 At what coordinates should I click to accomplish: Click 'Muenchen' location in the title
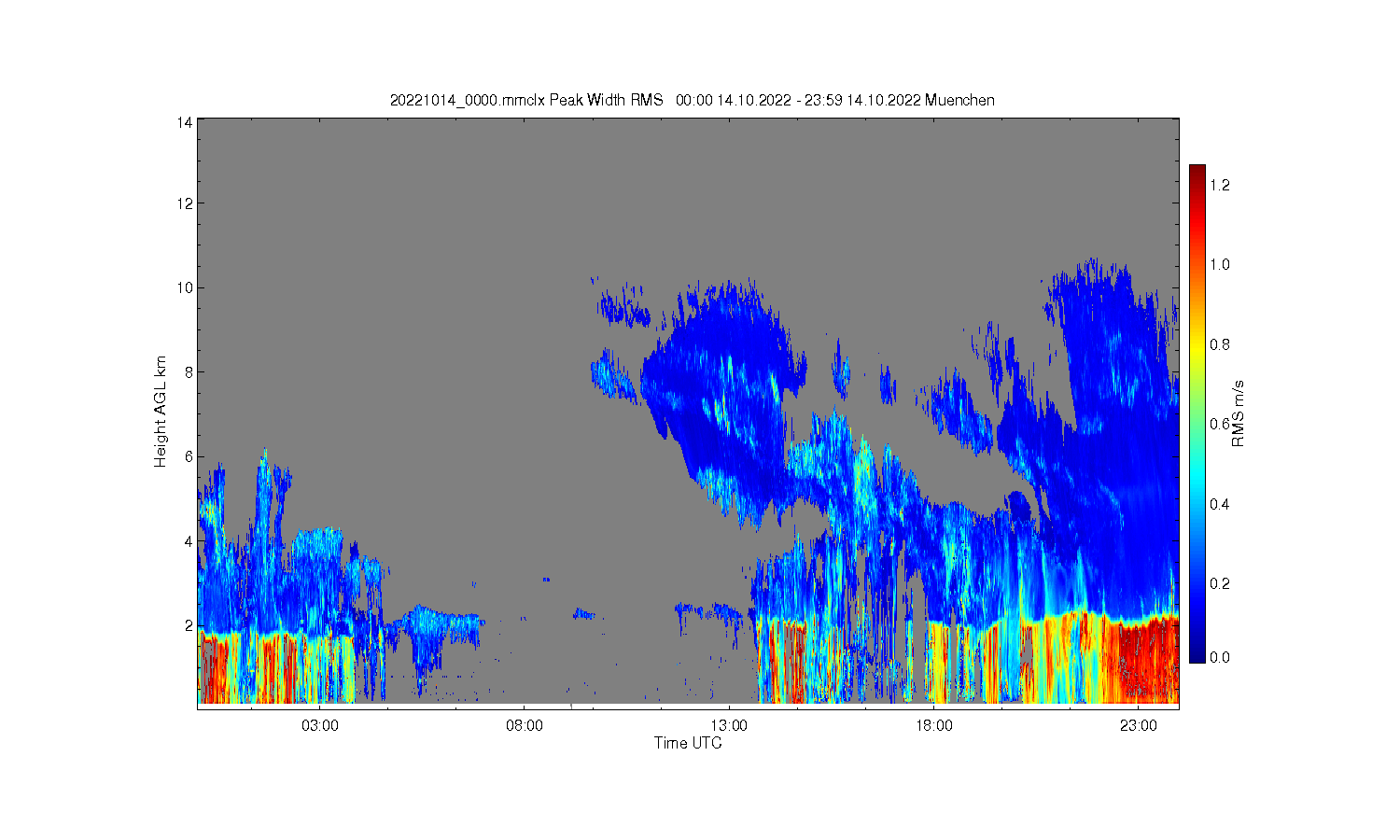(959, 100)
